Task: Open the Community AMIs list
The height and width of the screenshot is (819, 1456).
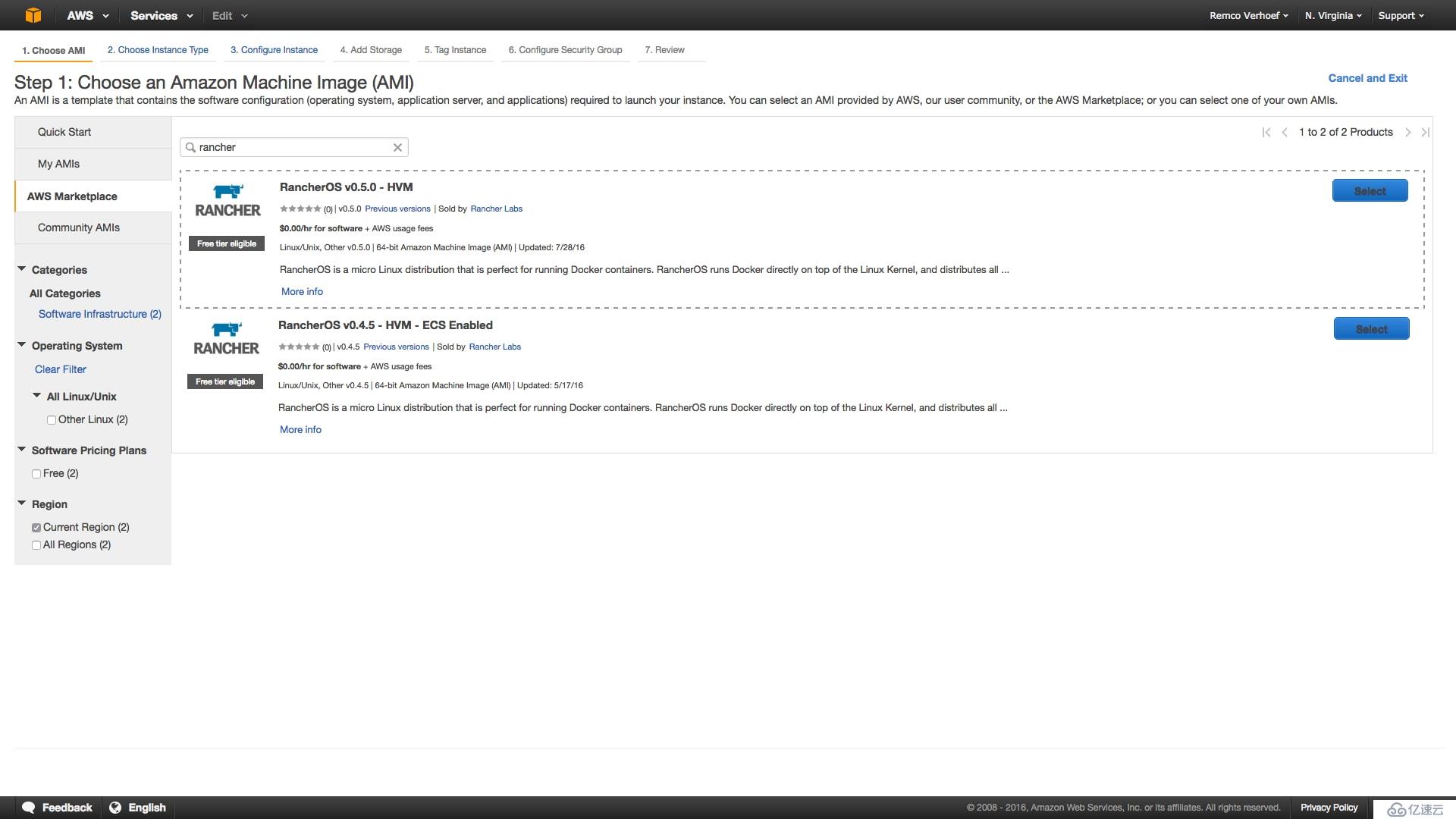Action: coord(93,227)
